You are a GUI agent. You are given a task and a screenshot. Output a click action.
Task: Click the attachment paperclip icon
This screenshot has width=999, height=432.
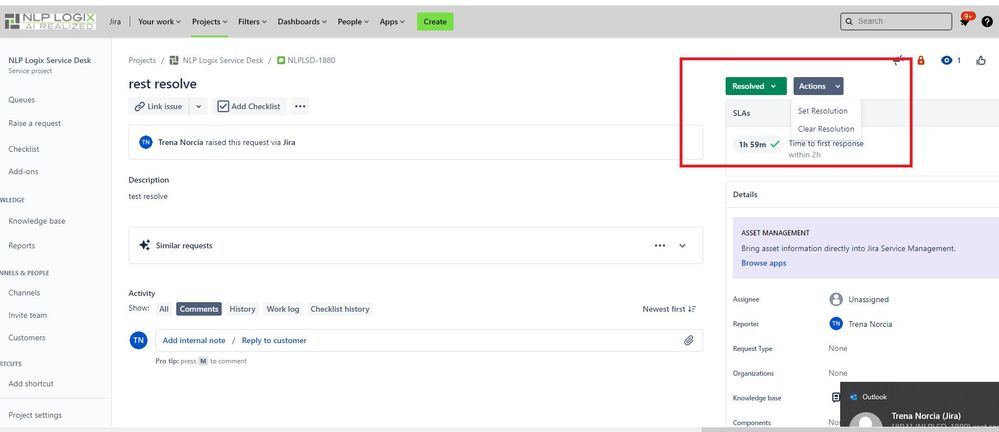(x=689, y=340)
